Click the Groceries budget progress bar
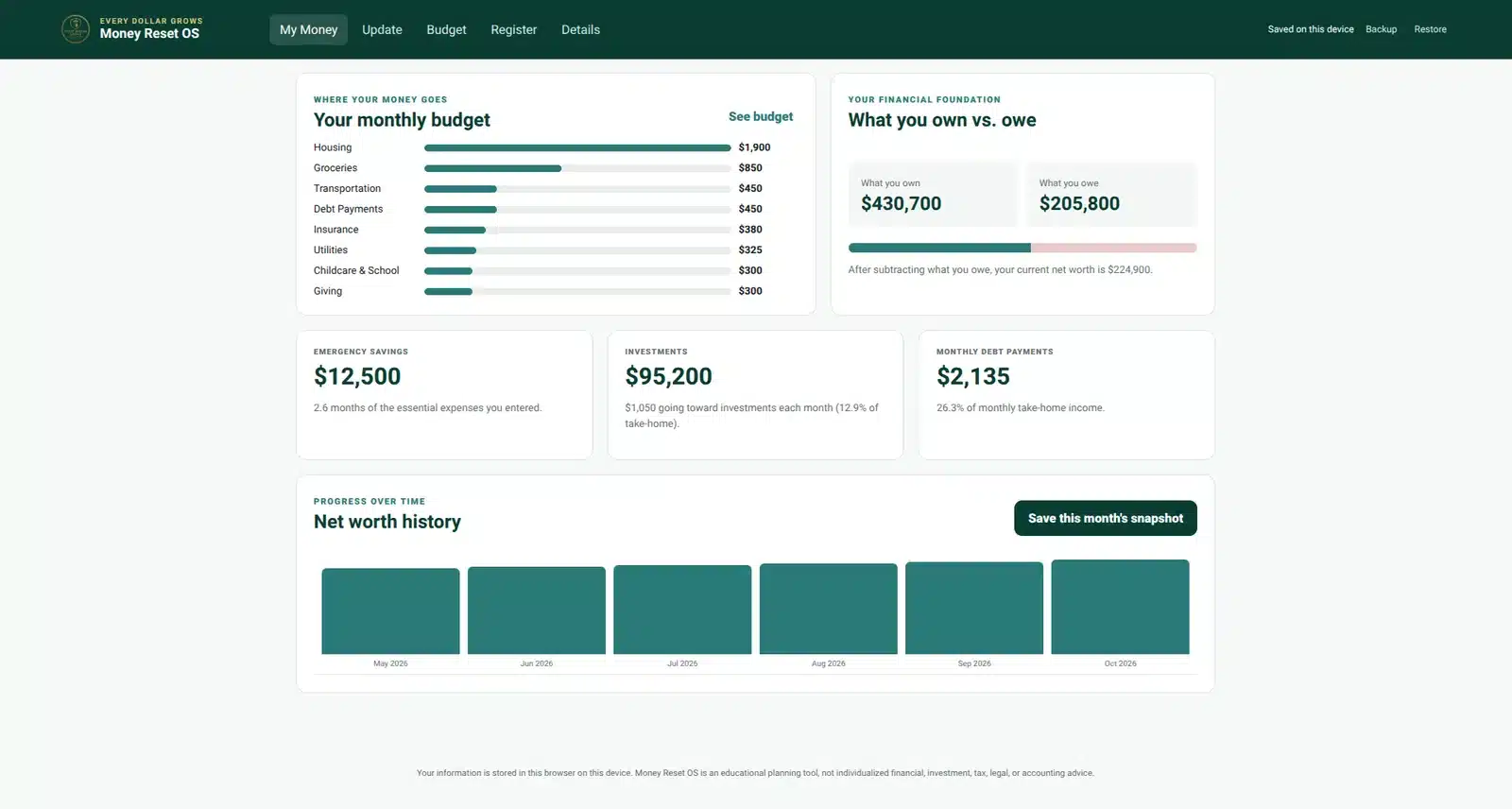 pyautogui.click(x=577, y=168)
